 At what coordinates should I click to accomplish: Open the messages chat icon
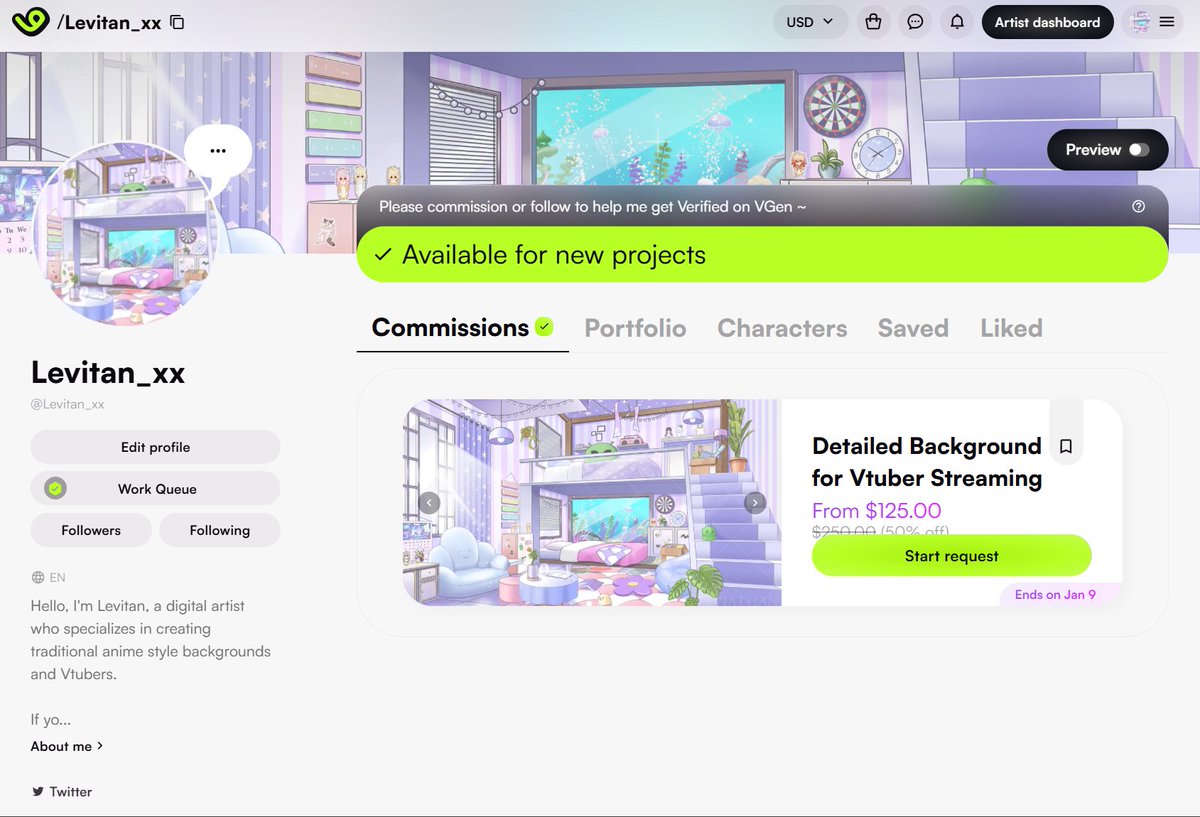(915, 22)
